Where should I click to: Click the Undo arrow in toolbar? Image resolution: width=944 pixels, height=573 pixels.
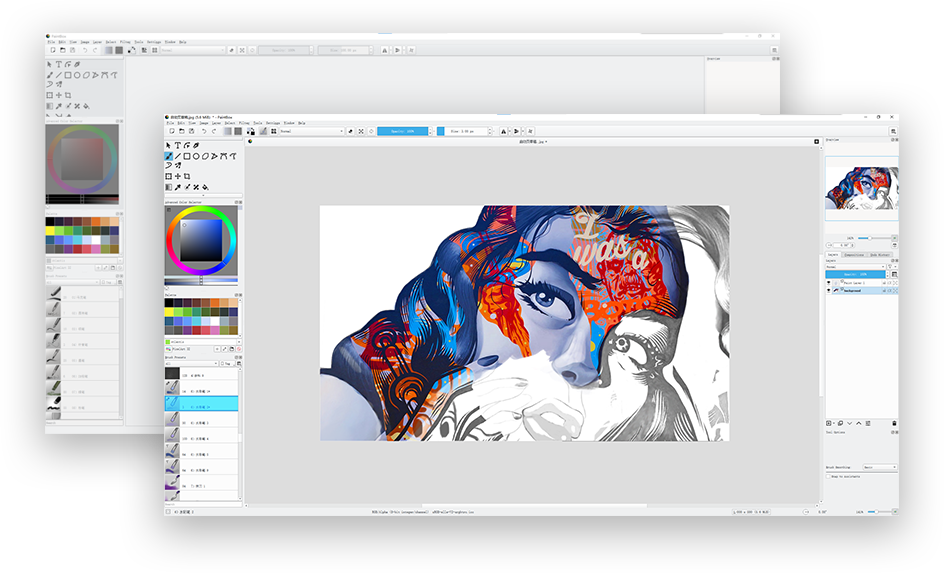click(203, 131)
